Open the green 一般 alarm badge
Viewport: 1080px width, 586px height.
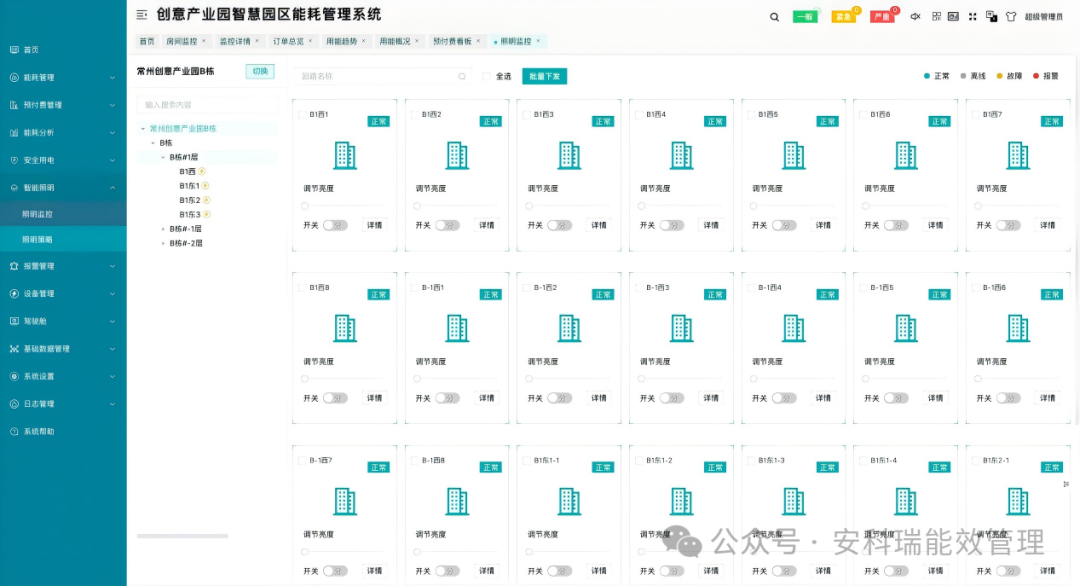pos(804,17)
